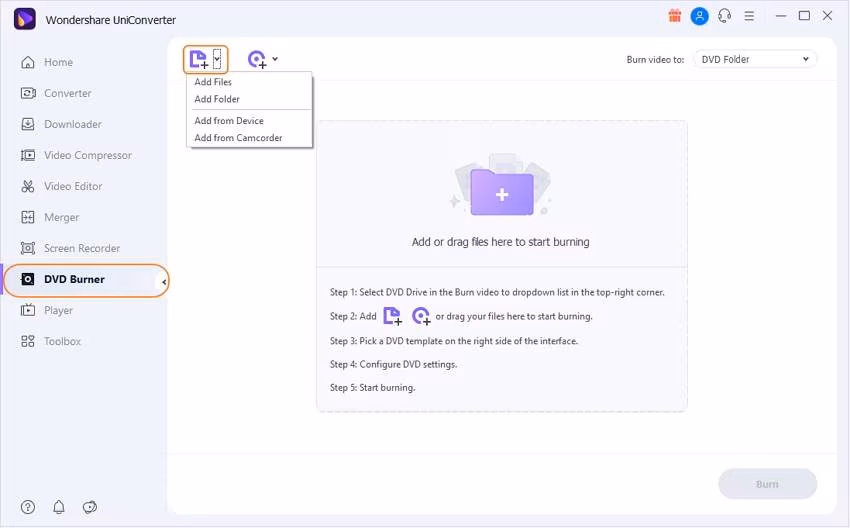Image resolution: width=850 pixels, height=528 pixels.
Task: Click the Player icon
Action: [x=28, y=311]
